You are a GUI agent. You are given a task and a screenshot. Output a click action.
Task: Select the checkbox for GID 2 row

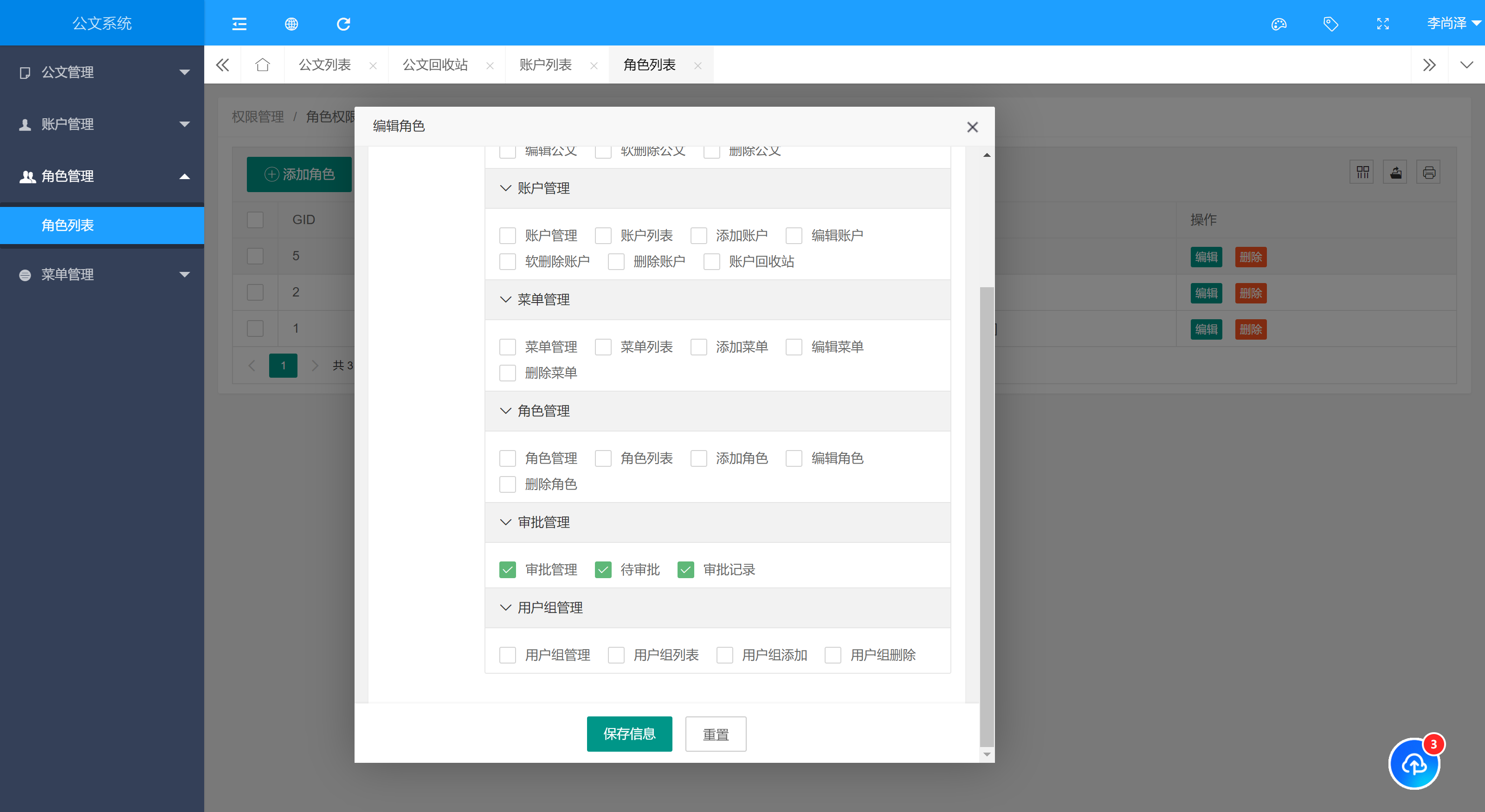(255, 292)
